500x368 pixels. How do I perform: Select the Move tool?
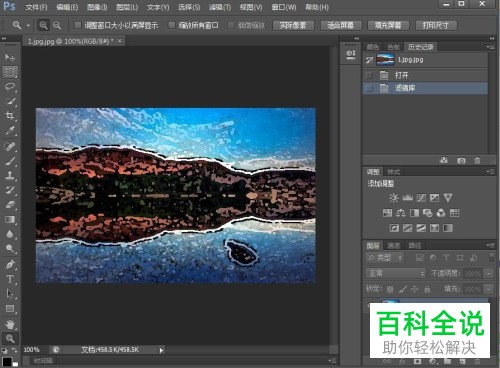10,57
